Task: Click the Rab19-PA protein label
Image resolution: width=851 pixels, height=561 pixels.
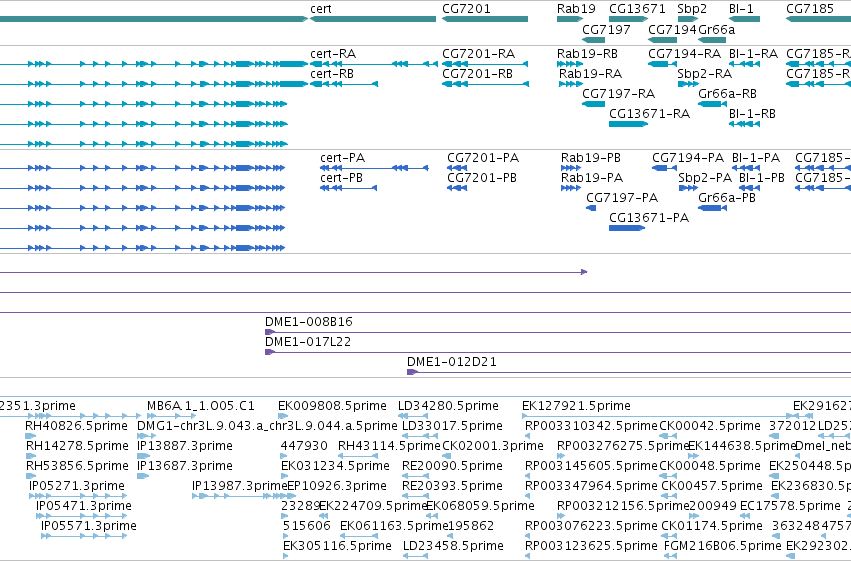Action: [592, 178]
